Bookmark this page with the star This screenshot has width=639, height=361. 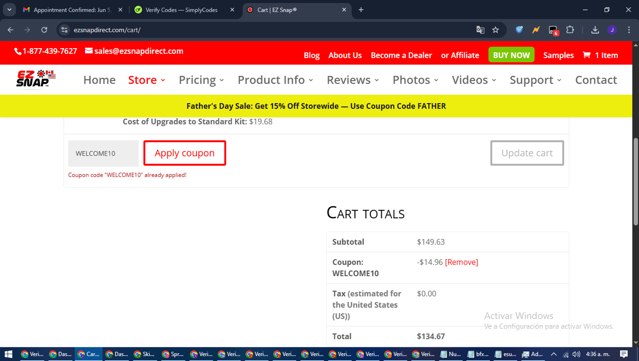(x=496, y=30)
